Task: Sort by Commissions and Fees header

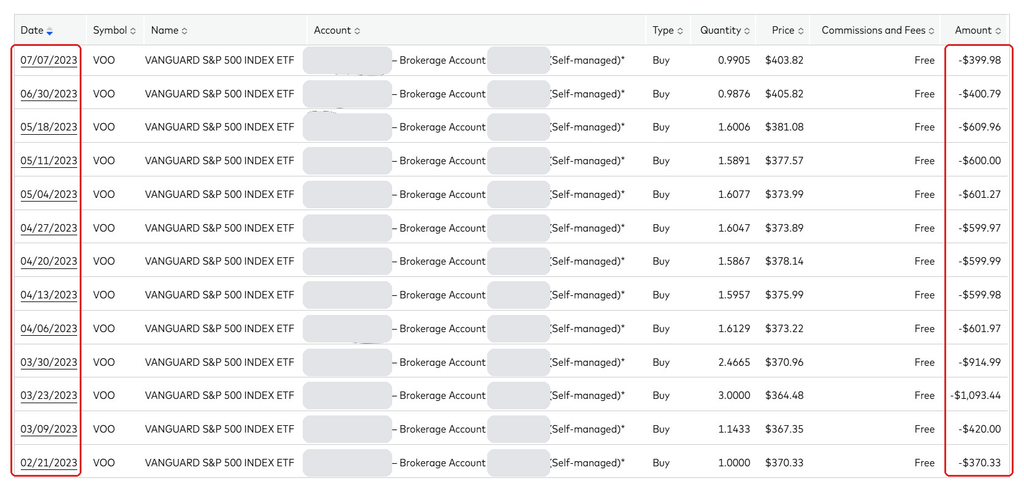Action: pyautogui.click(x=877, y=30)
